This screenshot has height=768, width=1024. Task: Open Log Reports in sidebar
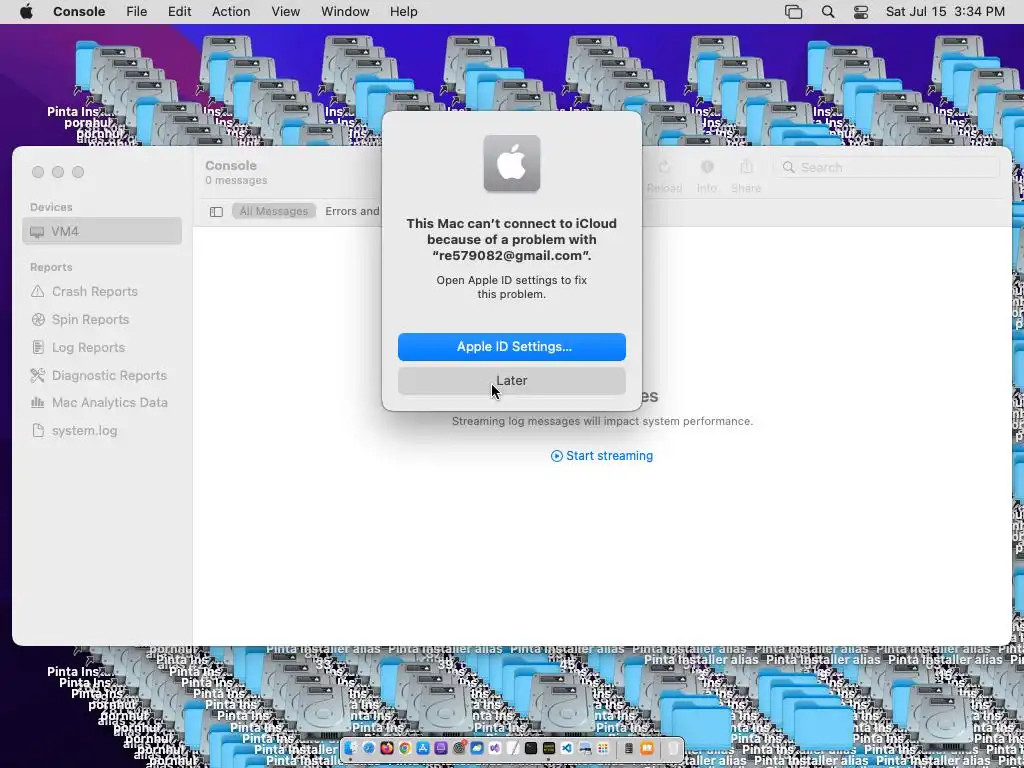pyautogui.click(x=88, y=347)
